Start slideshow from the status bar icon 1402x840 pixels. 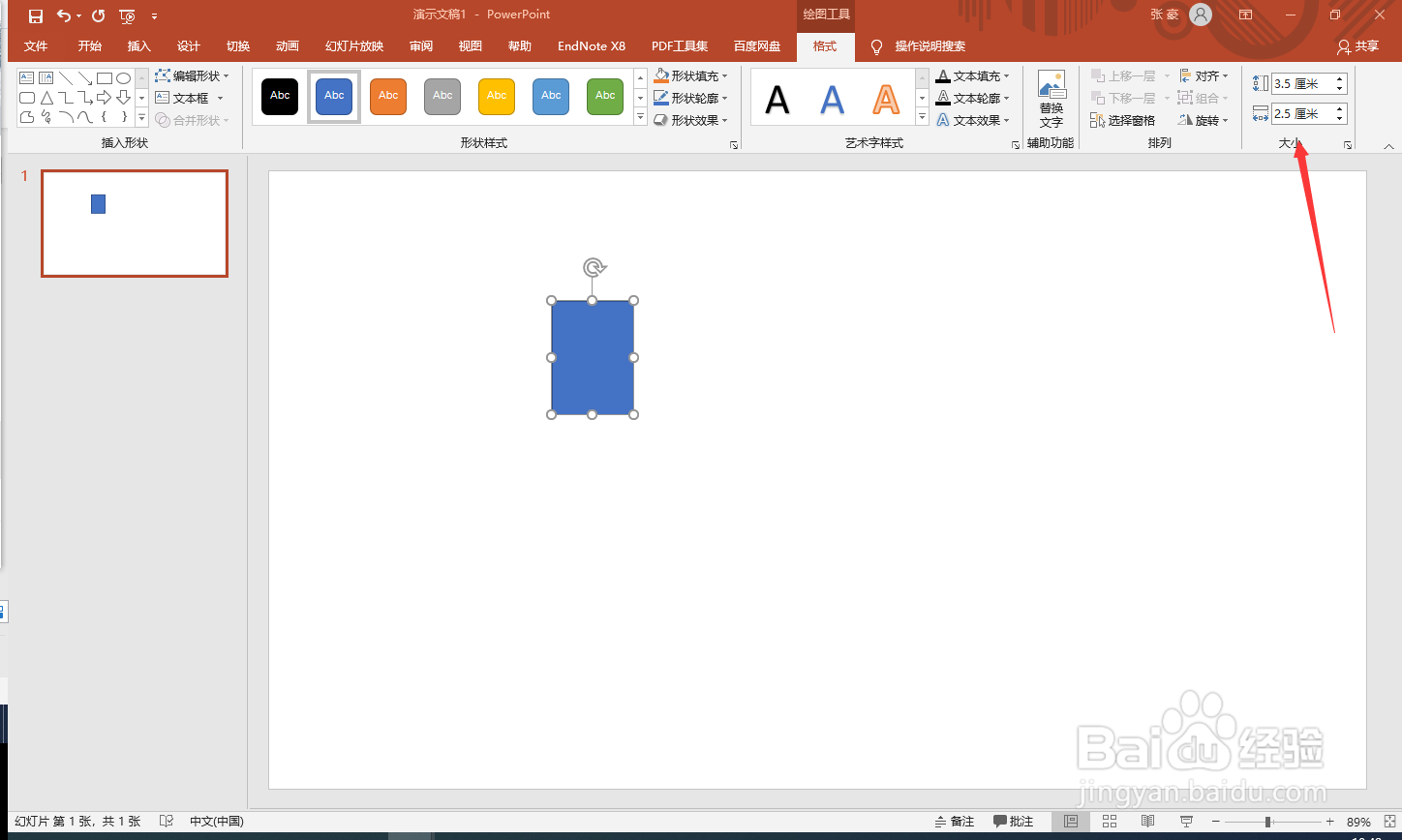[x=1186, y=822]
